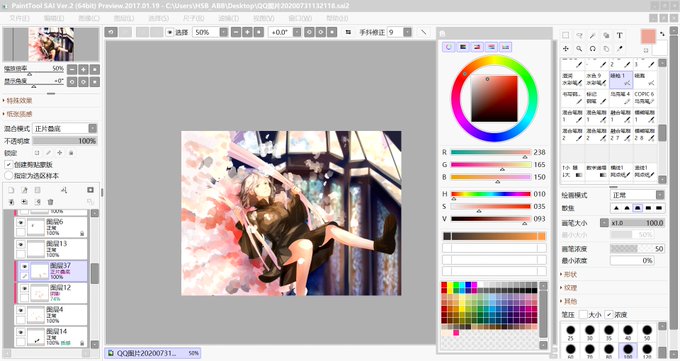Expand the 其他 section
680x361 pixels.
[x=569, y=301]
